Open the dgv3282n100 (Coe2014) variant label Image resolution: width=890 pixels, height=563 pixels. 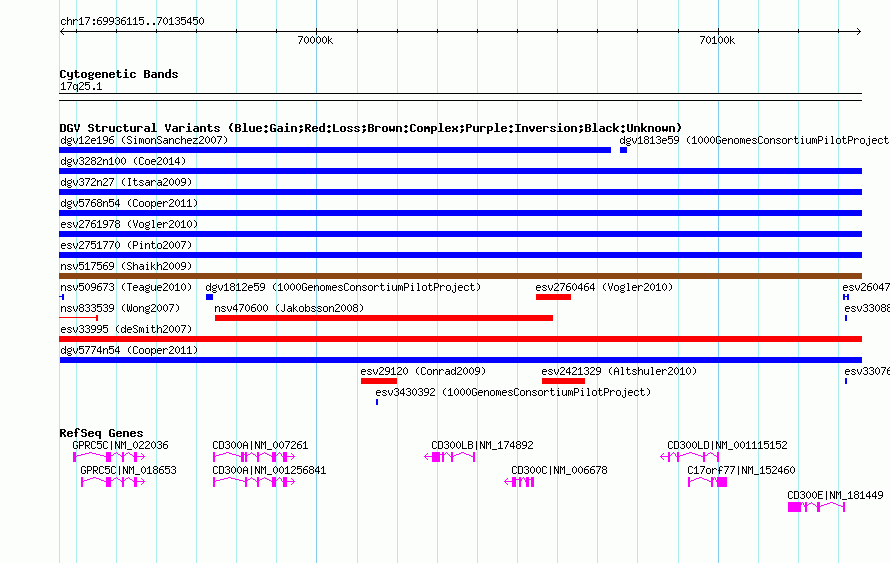pos(123,161)
